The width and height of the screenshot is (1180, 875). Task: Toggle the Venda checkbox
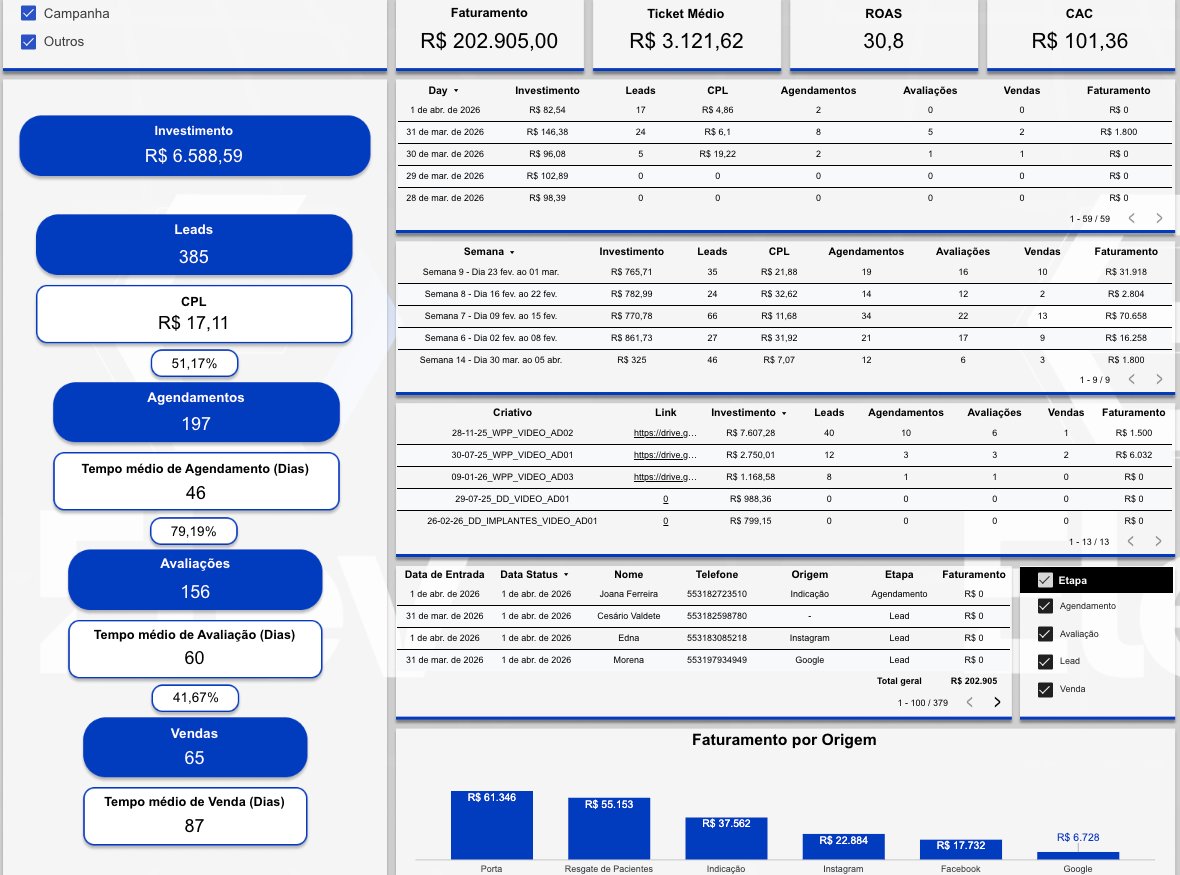pos(1045,689)
